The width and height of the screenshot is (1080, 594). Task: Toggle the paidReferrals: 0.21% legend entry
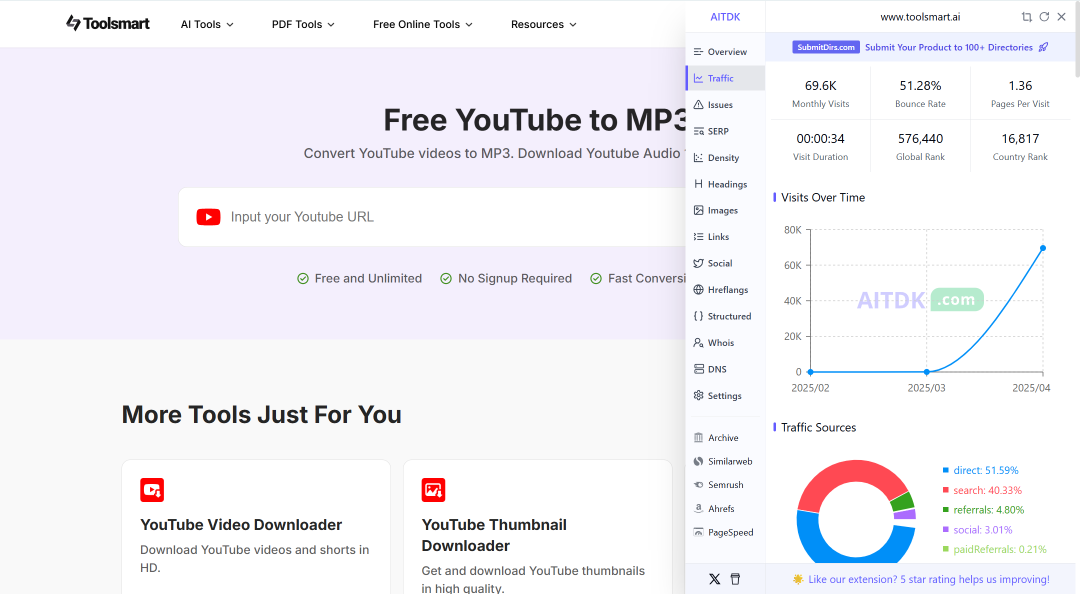995,549
